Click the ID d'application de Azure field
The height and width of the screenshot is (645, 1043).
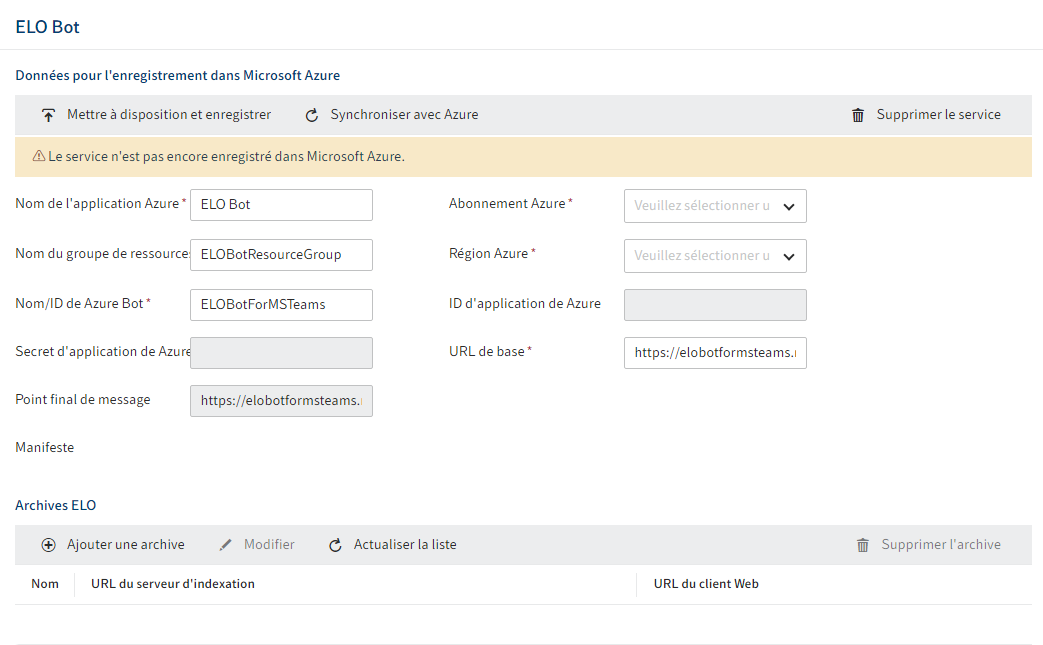[715, 305]
